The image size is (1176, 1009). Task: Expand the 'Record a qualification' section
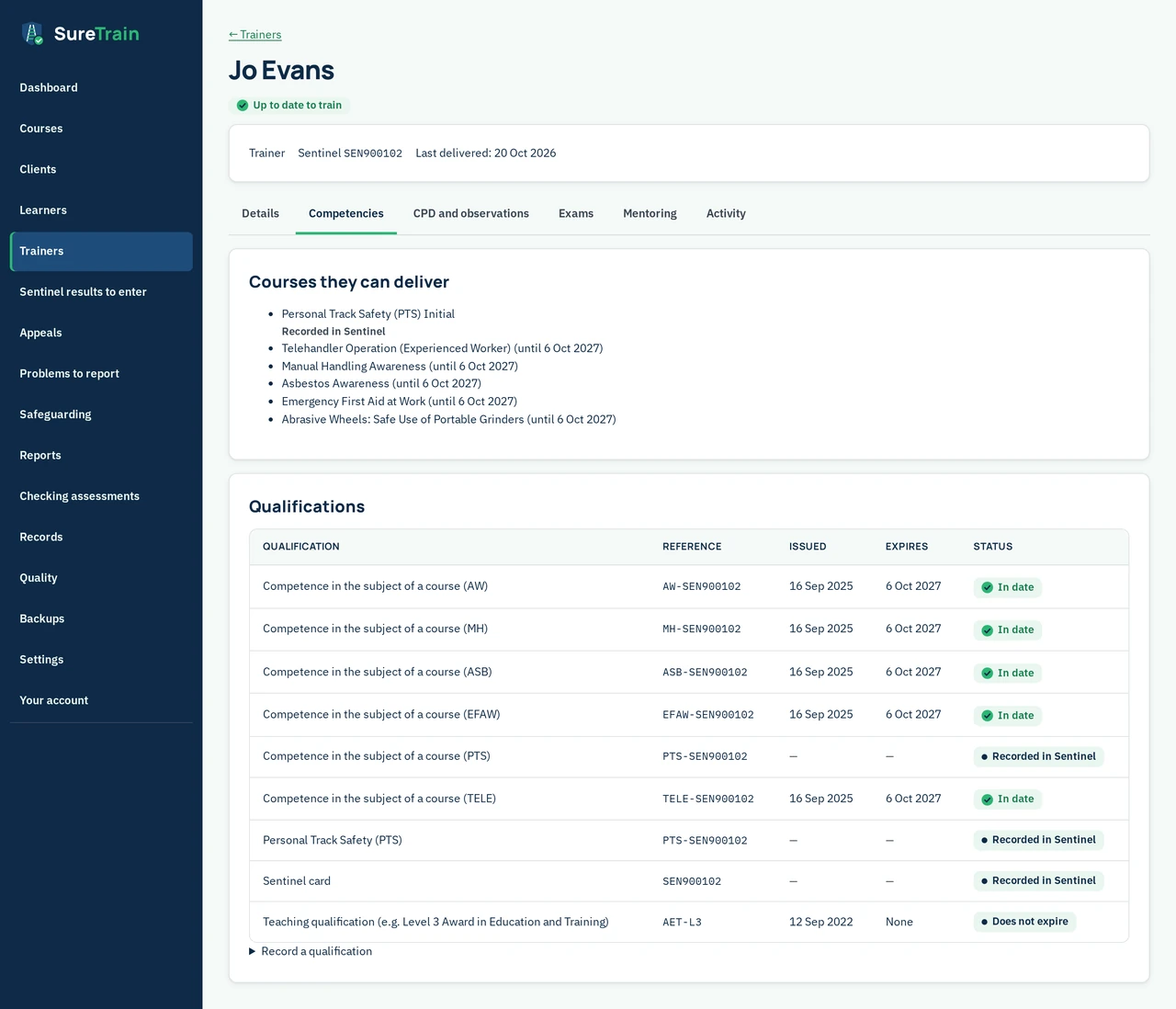click(311, 951)
